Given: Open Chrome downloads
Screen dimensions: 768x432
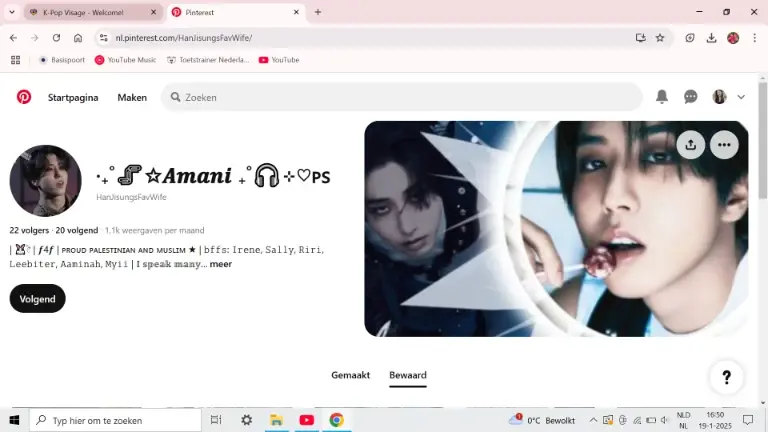Looking at the screenshot, I should 711,38.
